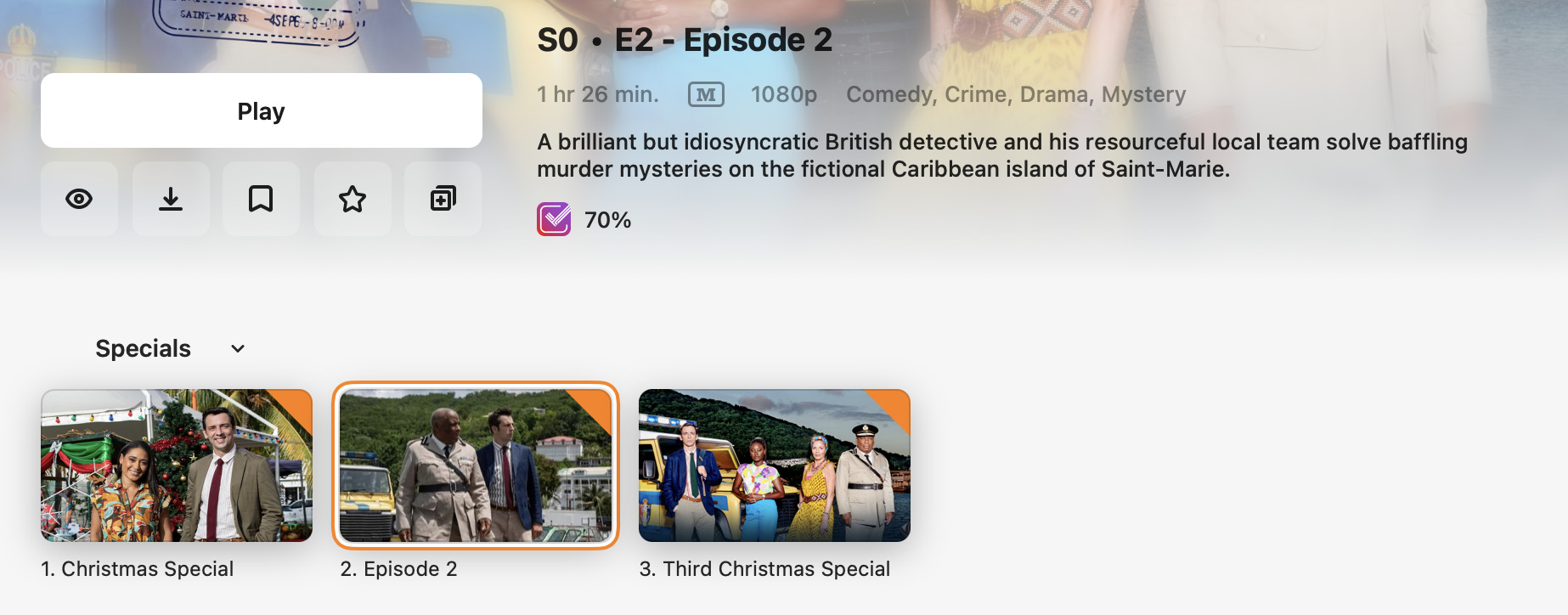Screen dimensions: 1568x615
Task: Click the '3. Third Christmas Special' title
Action: point(764,569)
